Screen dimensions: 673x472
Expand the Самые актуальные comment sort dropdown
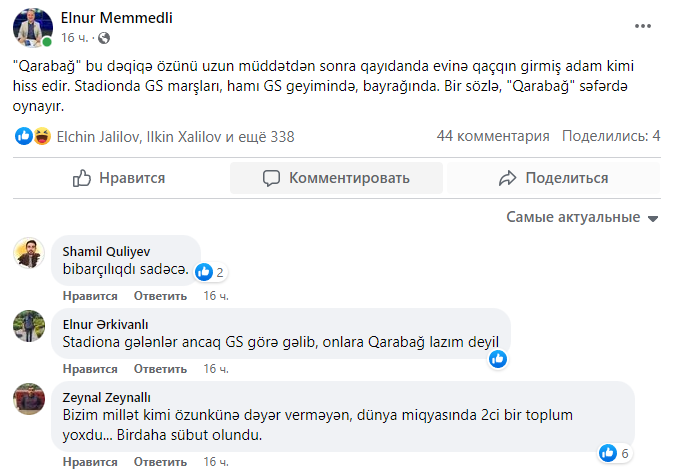tap(581, 217)
